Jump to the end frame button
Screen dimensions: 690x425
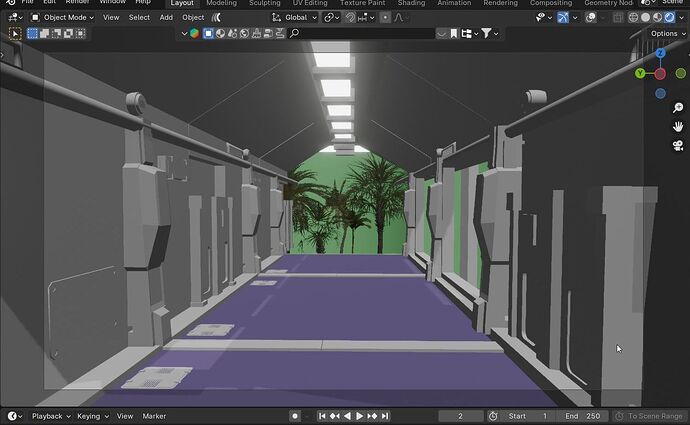(x=385, y=416)
